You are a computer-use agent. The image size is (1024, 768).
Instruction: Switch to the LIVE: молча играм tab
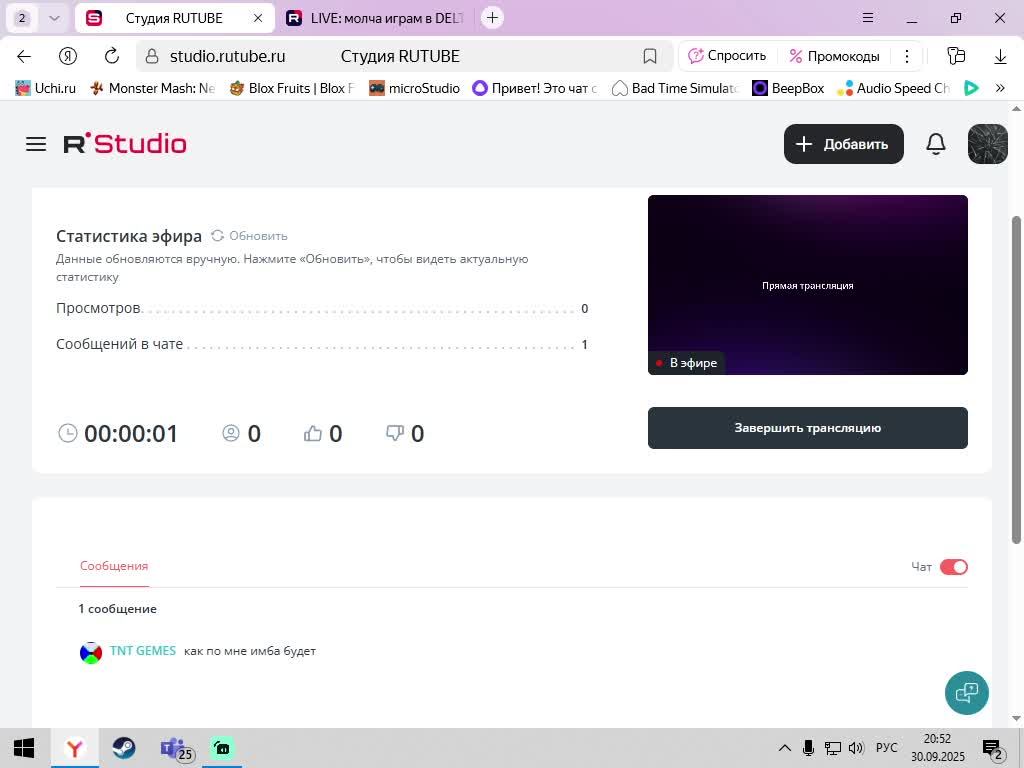tap(377, 18)
